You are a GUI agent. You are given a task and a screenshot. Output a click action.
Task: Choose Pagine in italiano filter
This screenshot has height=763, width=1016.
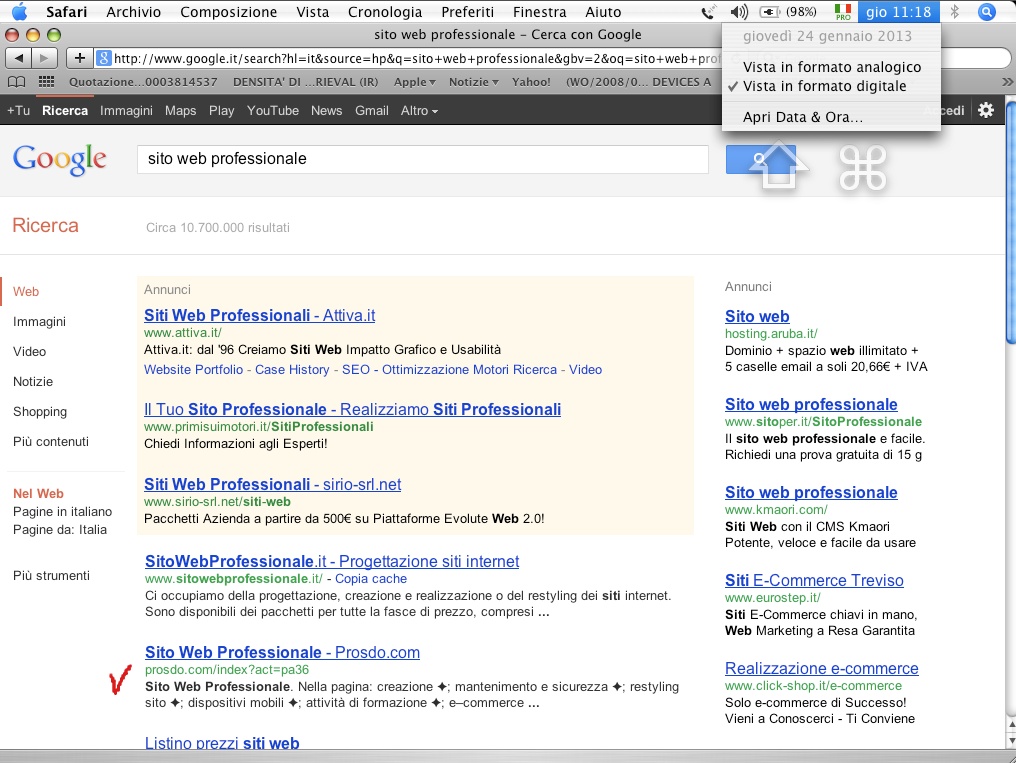point(62,512)
